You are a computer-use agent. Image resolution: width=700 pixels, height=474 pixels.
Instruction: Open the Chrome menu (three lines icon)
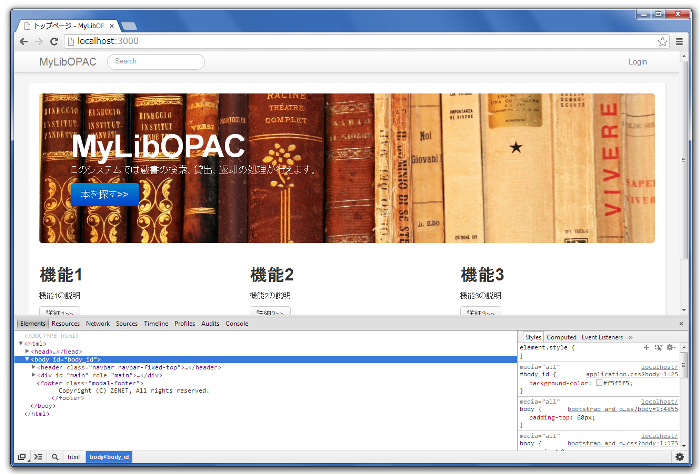point(679,42)
